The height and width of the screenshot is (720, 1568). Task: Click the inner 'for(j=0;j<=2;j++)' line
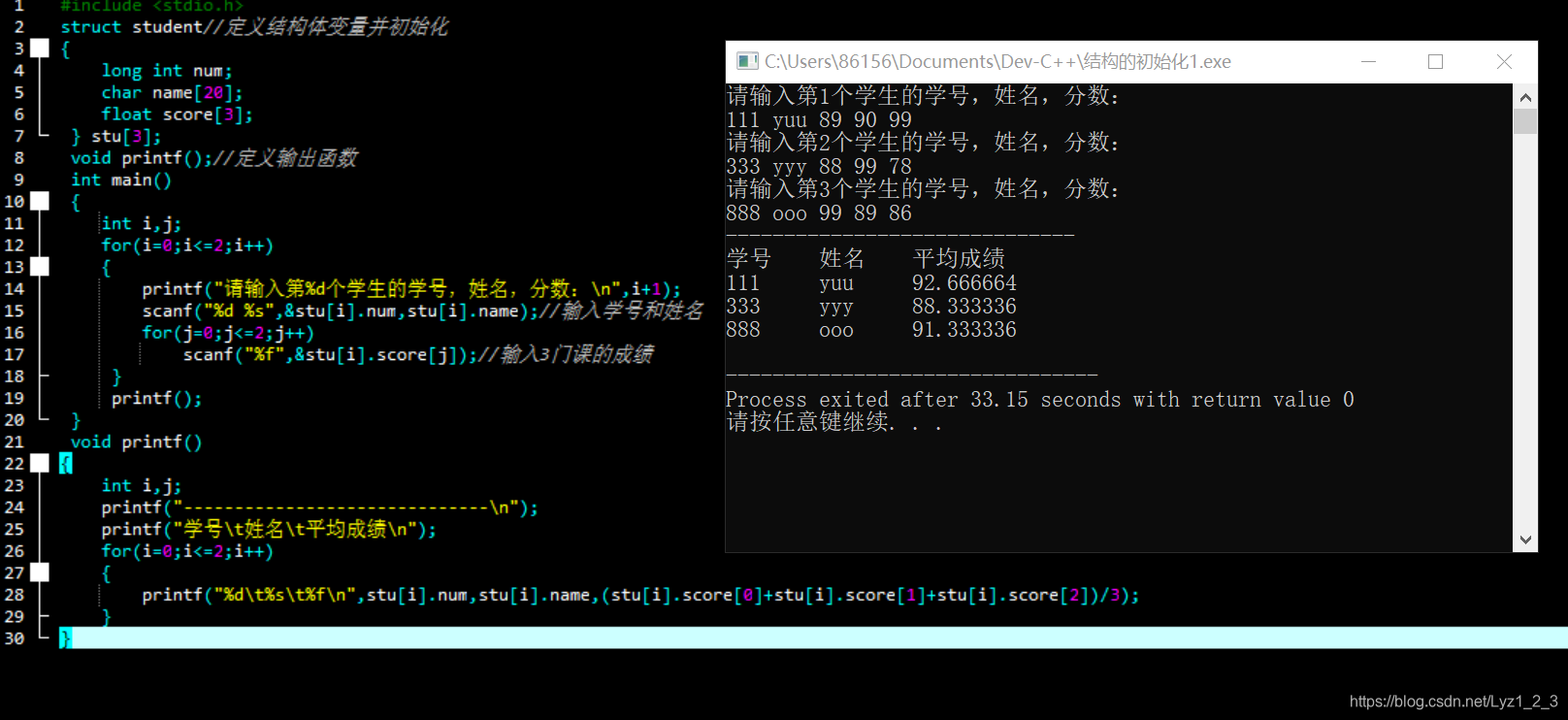(228, 332)
